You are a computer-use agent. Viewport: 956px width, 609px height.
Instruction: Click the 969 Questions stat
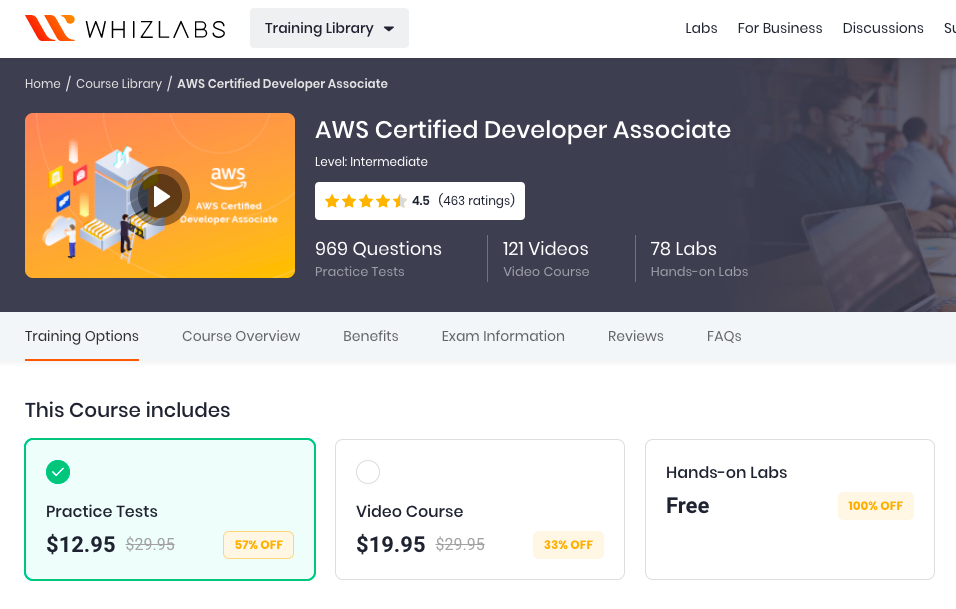point(378,249)
